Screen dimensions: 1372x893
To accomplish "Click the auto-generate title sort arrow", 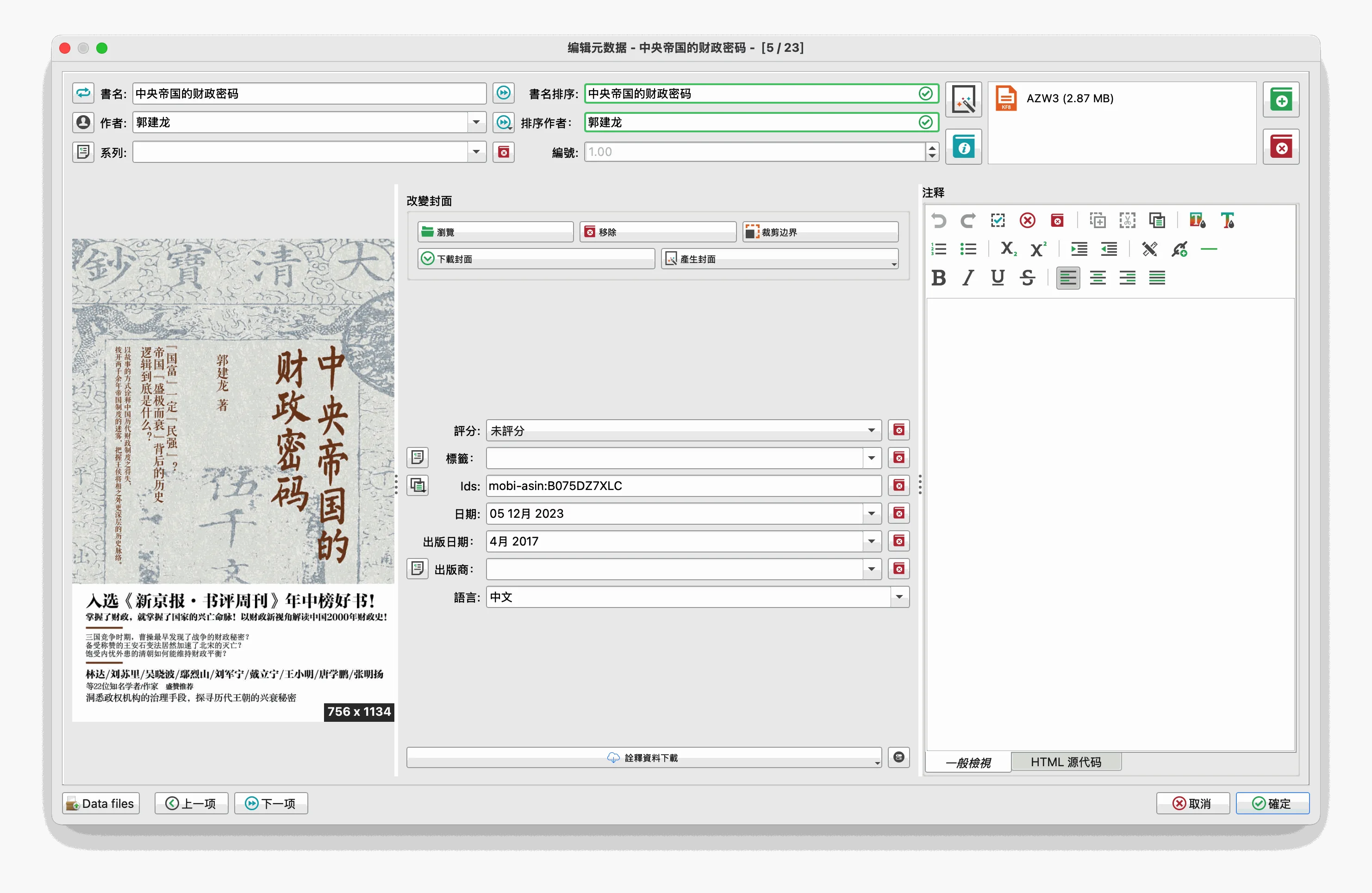I will click(503, 93).
